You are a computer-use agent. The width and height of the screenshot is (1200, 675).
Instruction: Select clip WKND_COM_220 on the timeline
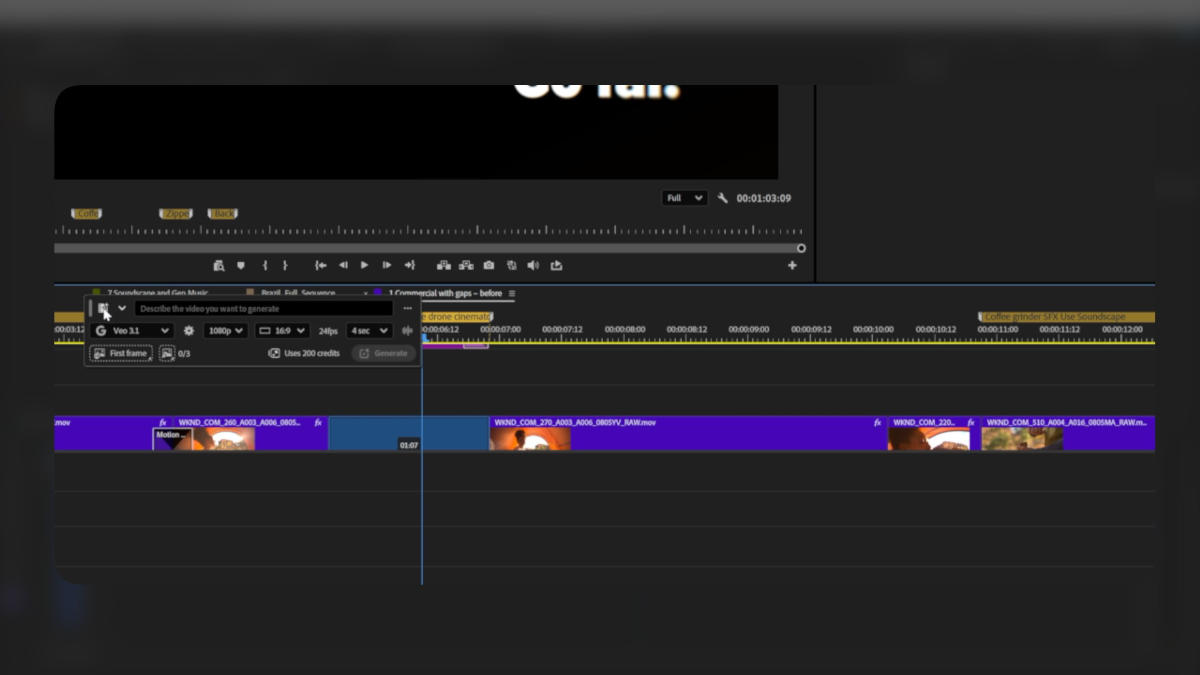(x=934, y=433)
